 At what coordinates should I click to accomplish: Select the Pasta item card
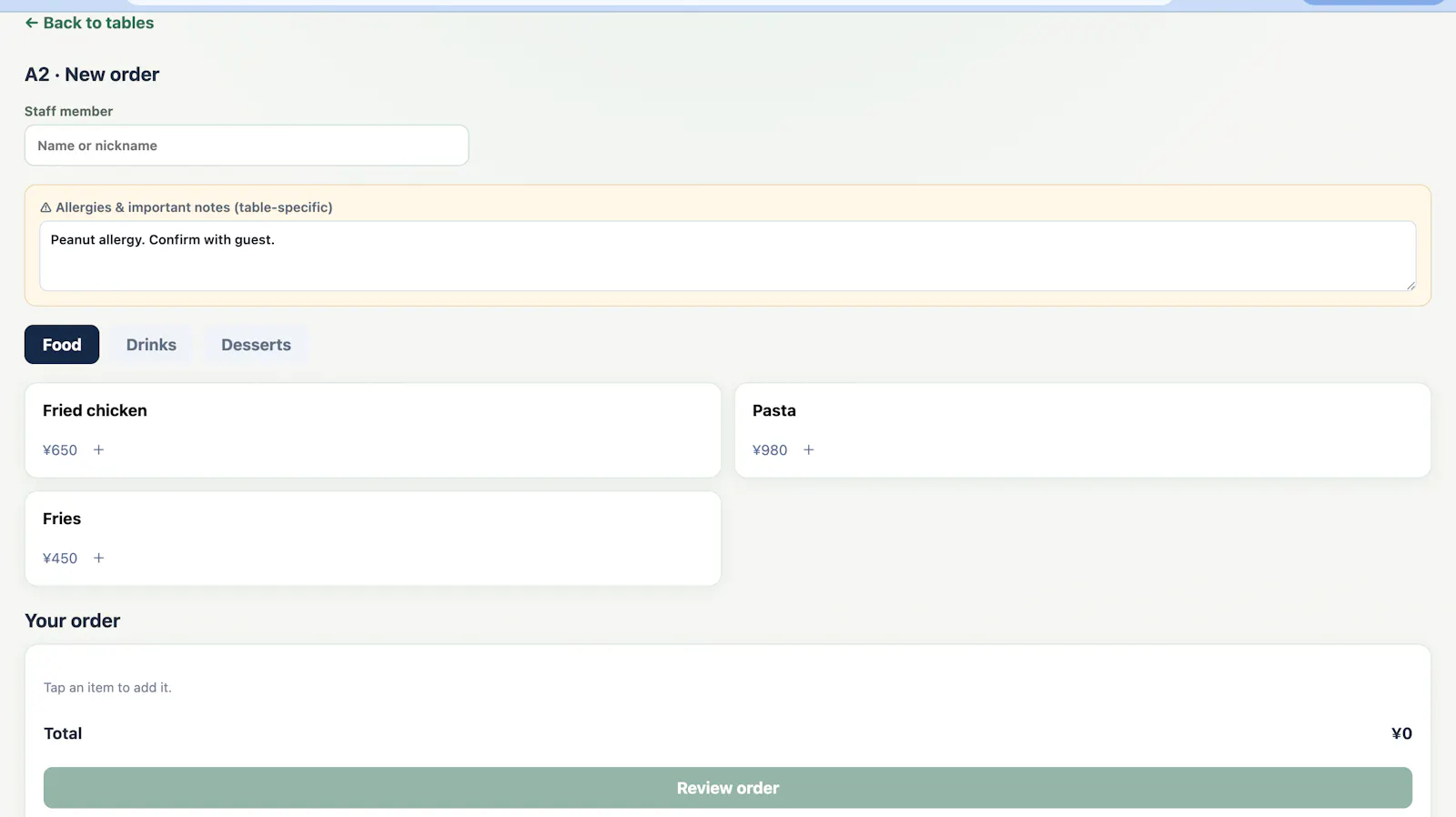point(1083,430)
